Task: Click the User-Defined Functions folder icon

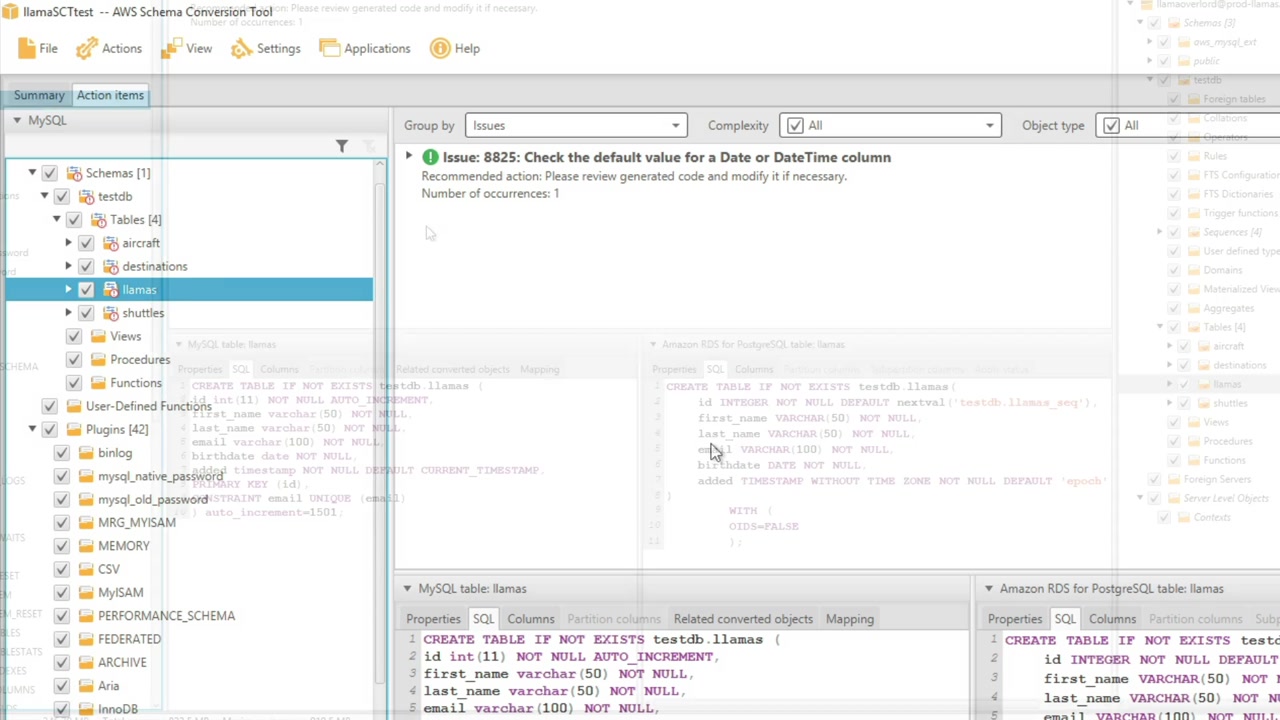Action: [x=73, y=407]
